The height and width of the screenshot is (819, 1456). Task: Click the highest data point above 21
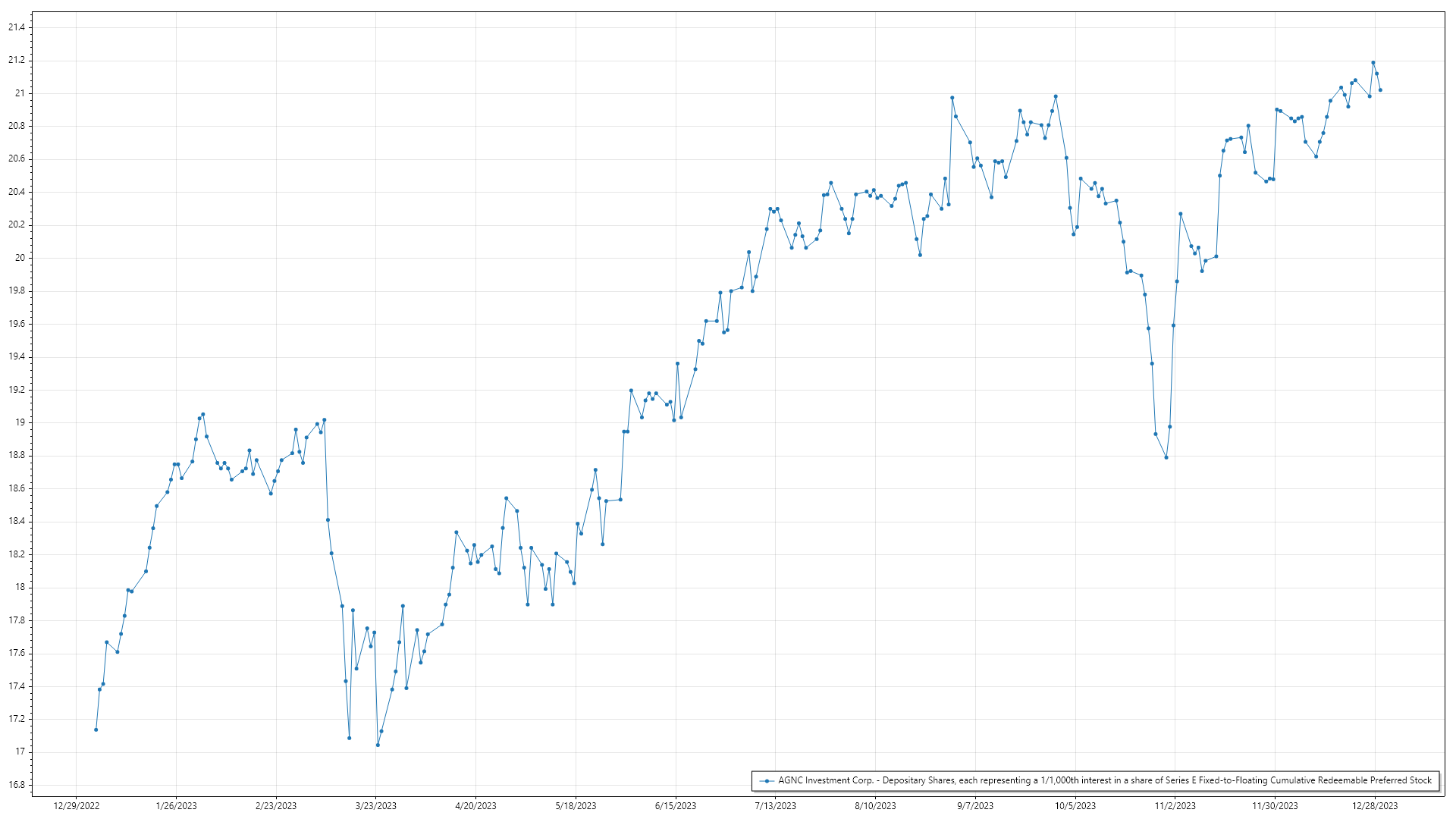pos(1373,63)
